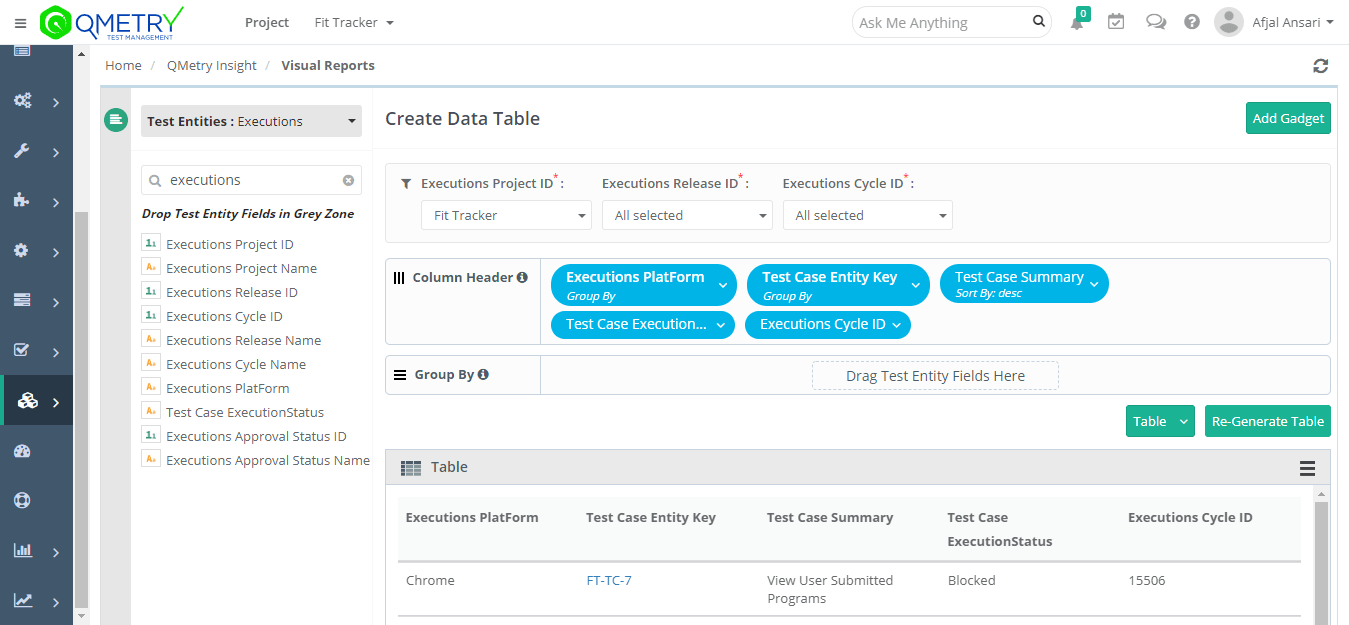1349x625 pixels.
Task: Open the Table panel options hamburger icon
Action: coord(1307,467)
